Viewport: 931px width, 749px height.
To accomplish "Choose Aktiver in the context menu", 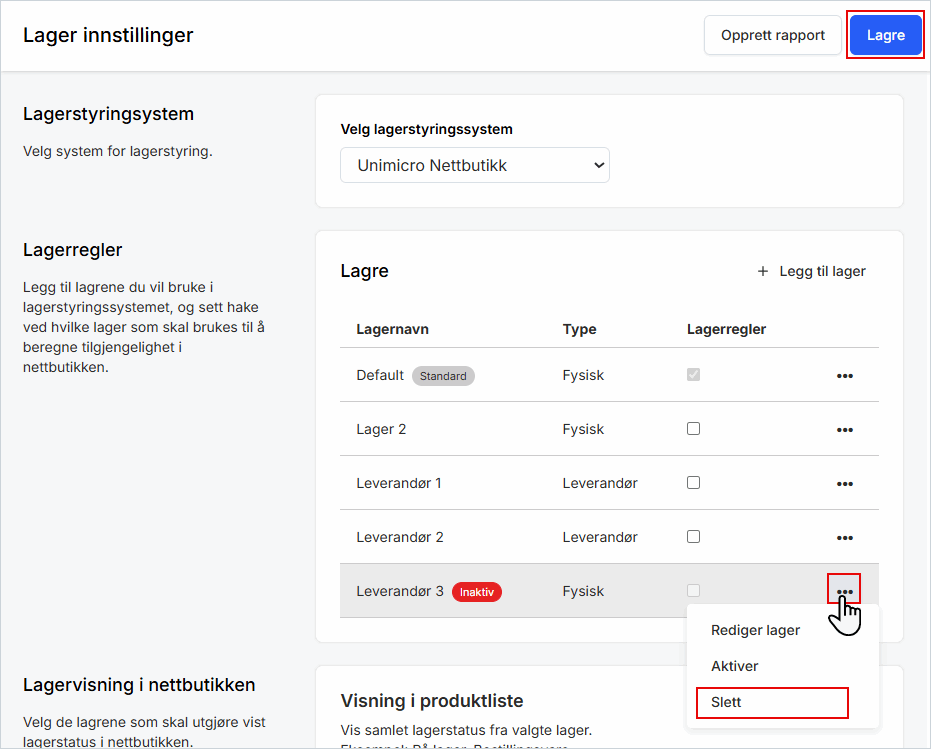I will [735, 666].
